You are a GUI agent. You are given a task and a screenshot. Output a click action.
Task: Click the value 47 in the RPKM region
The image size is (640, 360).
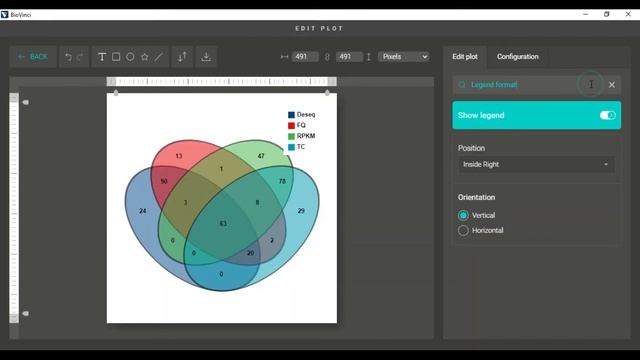tap(261, 156)
